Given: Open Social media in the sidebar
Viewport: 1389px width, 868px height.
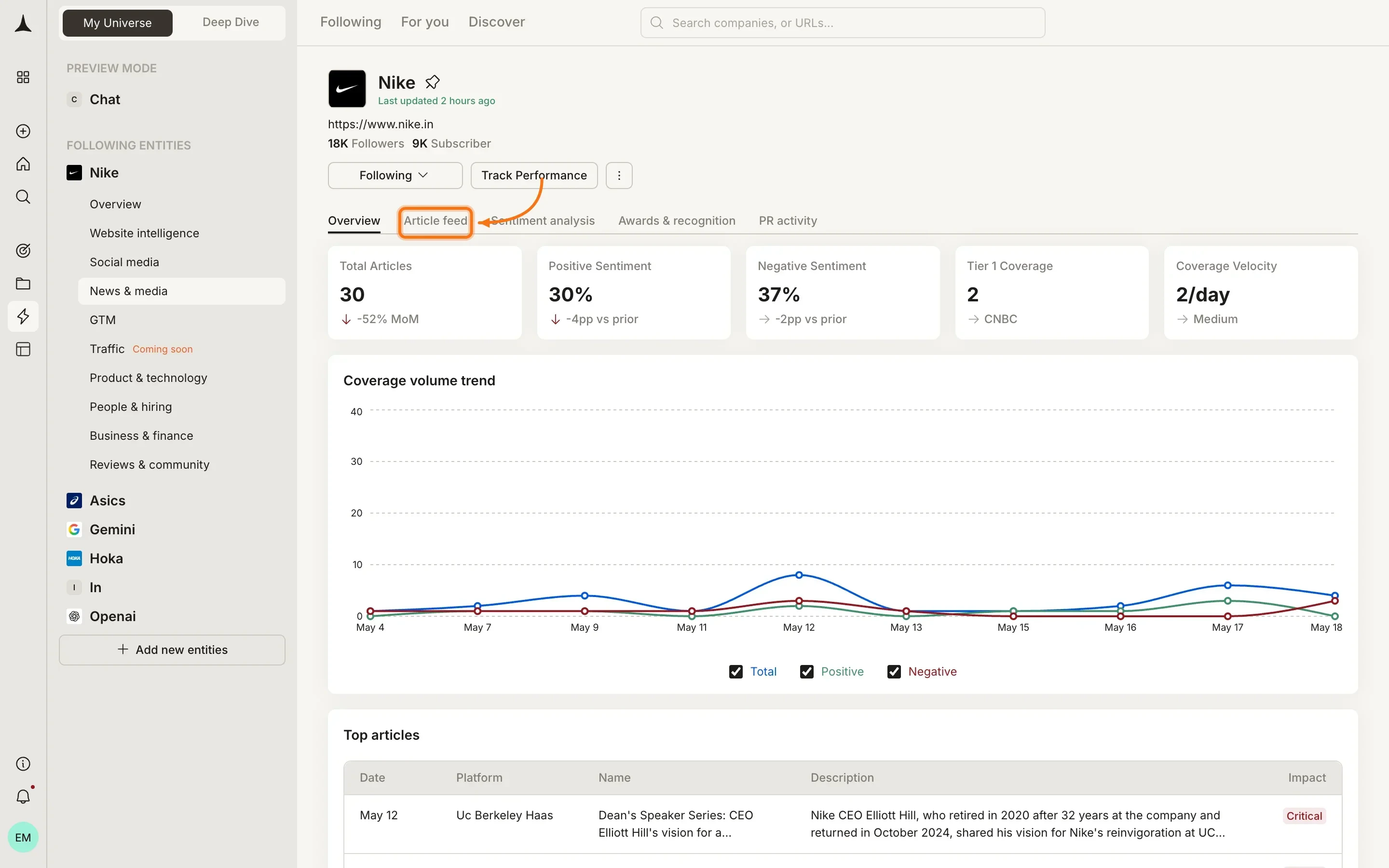Looking at the screenshot, I should [x=124, y=262].
